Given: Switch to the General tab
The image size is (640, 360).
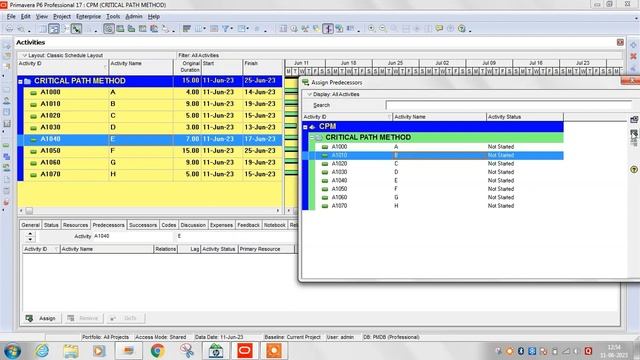Looking at the screenshot, I should (x=30, y=225).
